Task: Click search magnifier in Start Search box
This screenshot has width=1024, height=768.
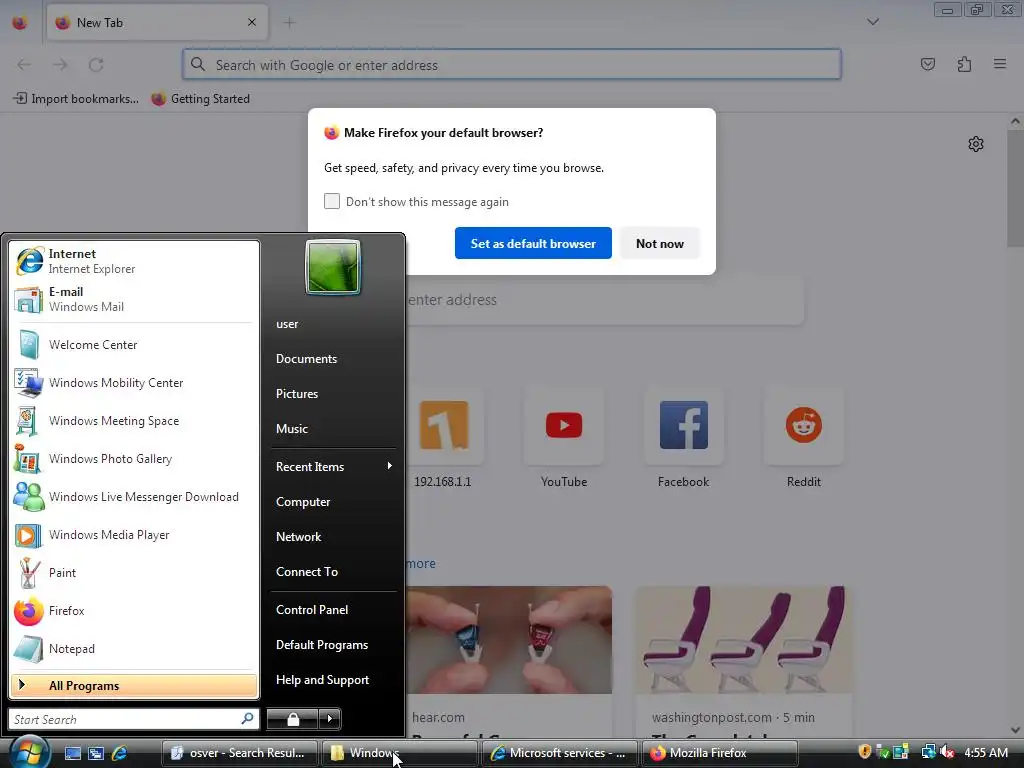Action: [248, 718]
